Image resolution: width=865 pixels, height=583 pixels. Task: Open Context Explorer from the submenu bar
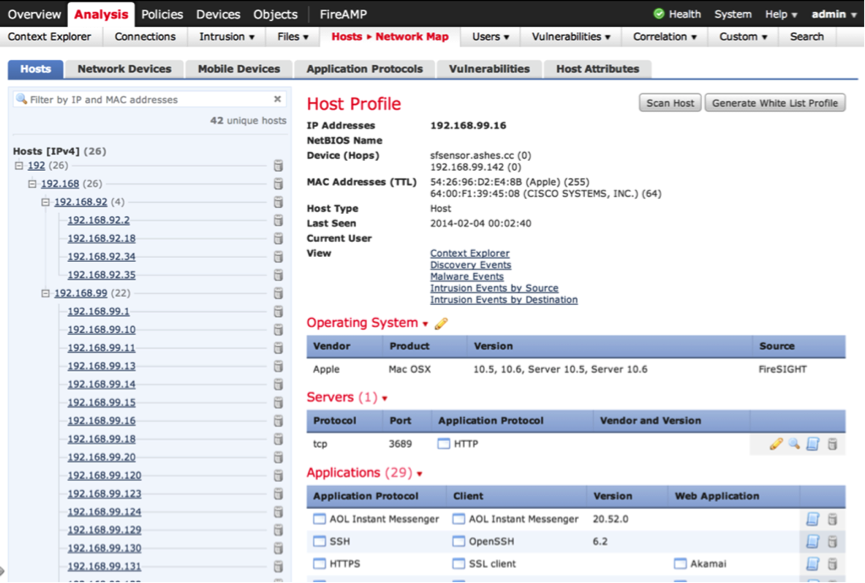[49, 37]
